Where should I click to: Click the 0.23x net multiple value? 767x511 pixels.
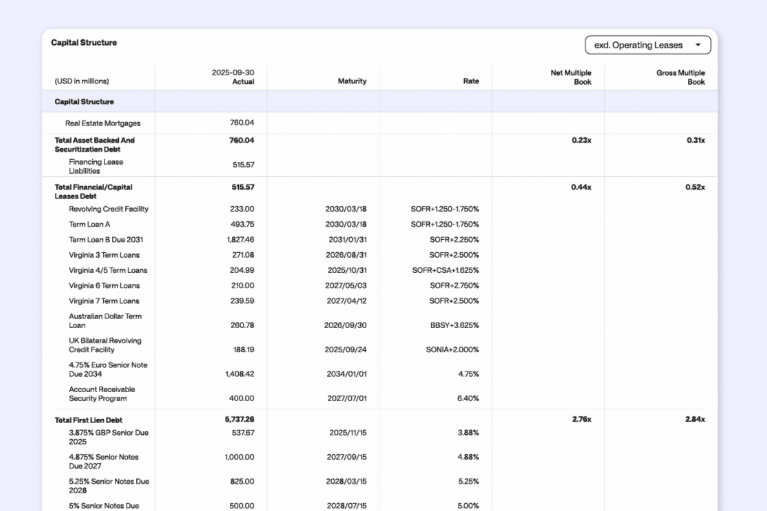(581, 140)
